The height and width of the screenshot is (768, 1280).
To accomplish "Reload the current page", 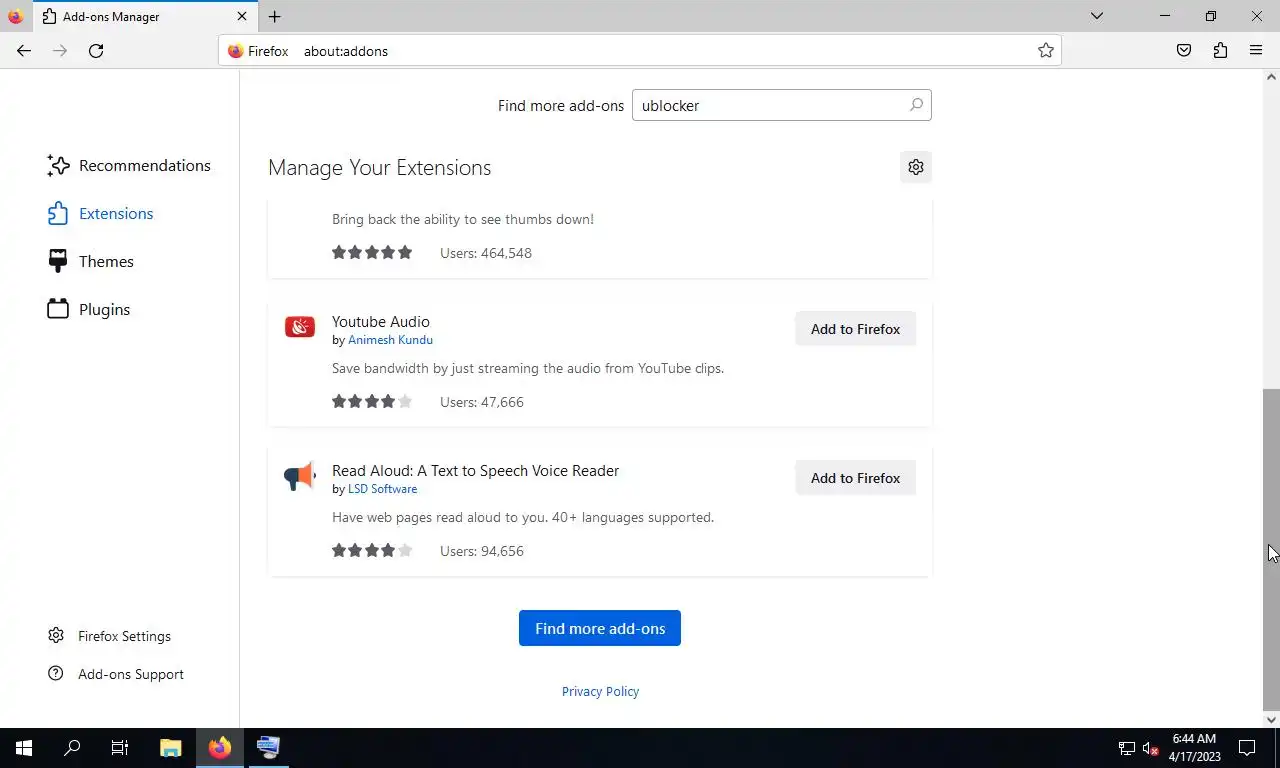I will click(96, 51).
